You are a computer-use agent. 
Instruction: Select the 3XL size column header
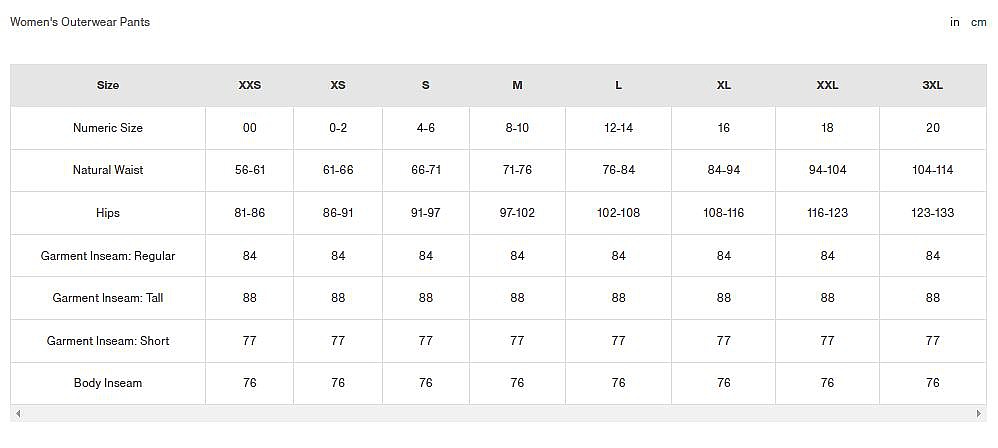click(x=932, y=85)
